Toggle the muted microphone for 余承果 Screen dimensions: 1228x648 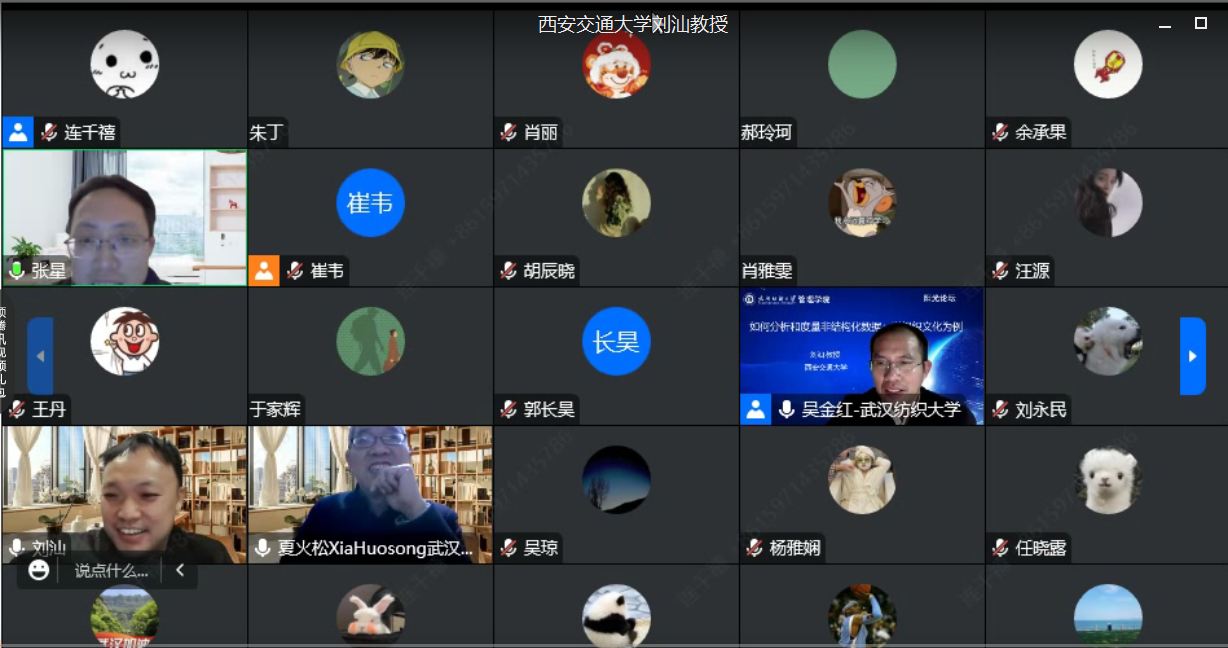[1000, 132]
